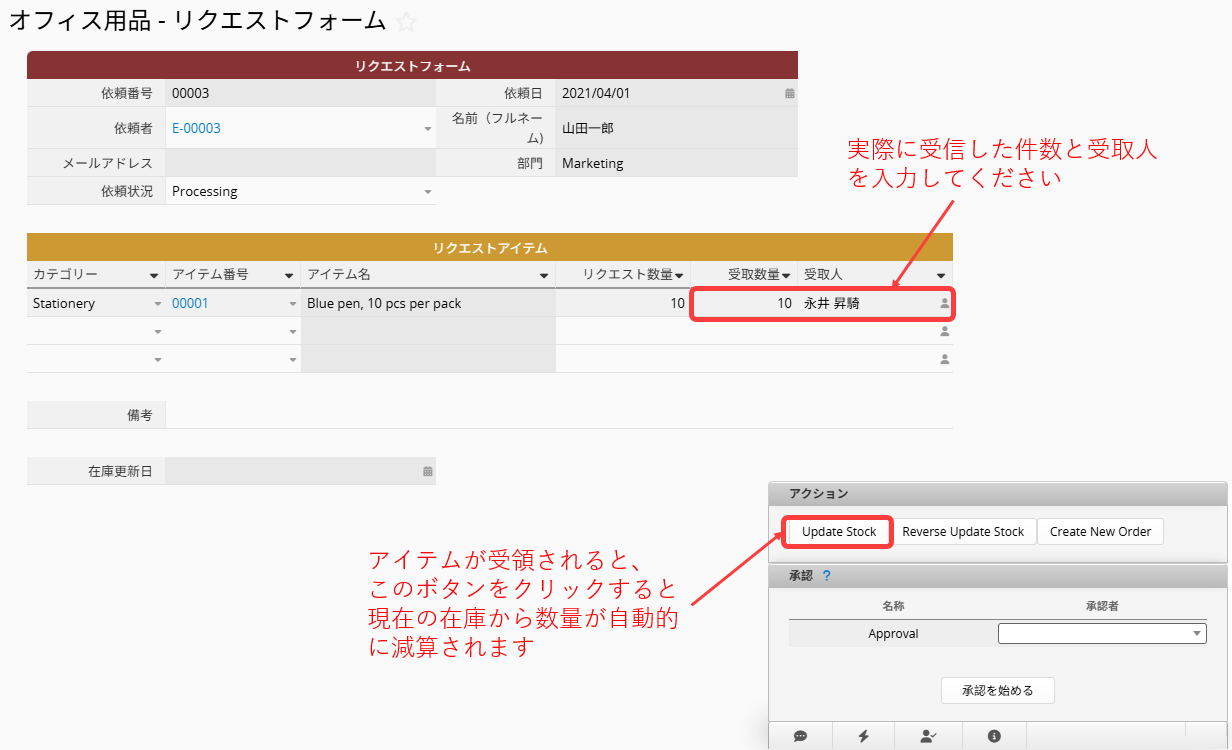Open the calendar picker for 在庫更新日
The width and height of the screenshot is (1232, 750).
428,471
